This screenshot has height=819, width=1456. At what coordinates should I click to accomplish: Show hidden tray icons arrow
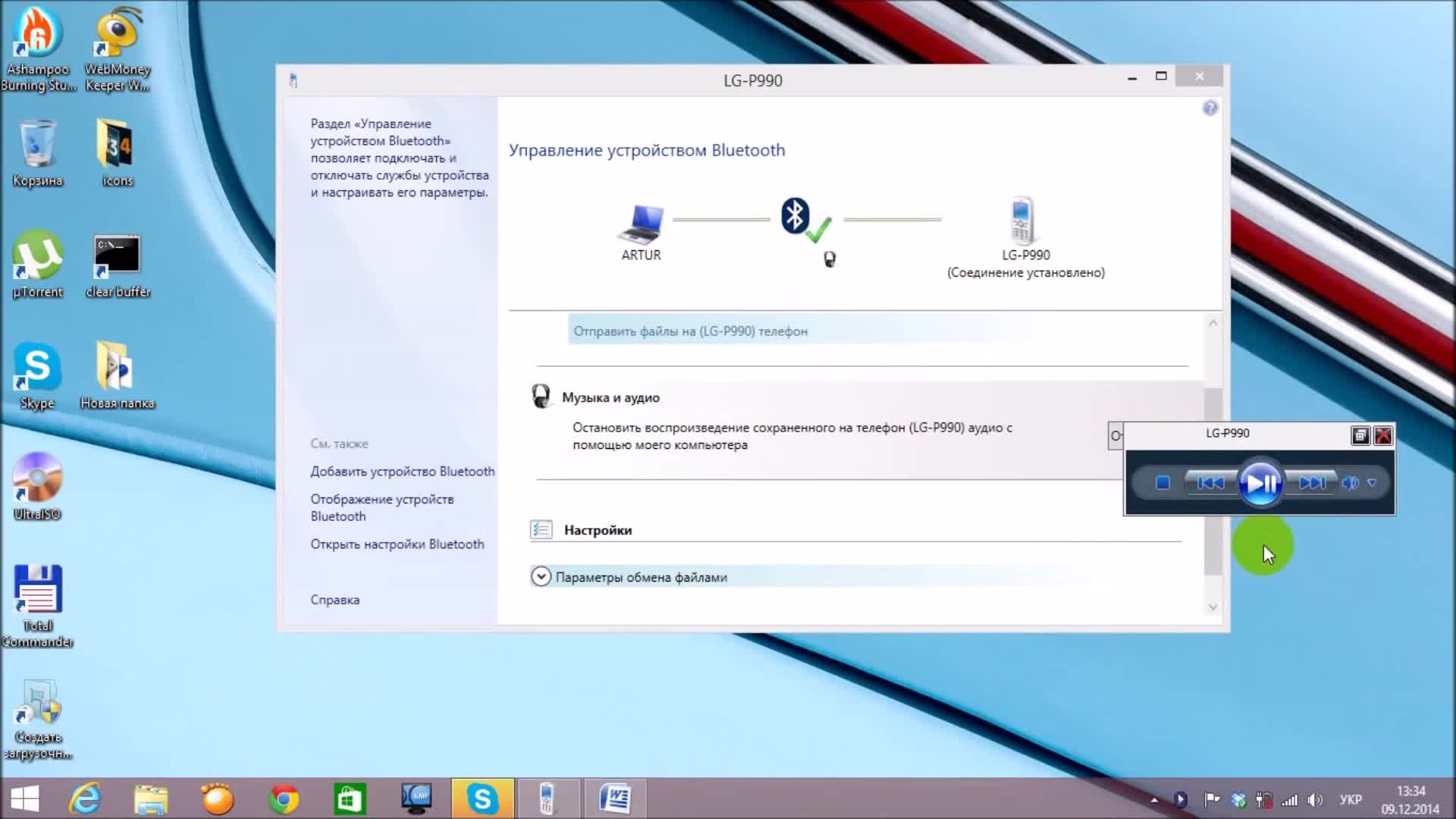click(1154, 800)
